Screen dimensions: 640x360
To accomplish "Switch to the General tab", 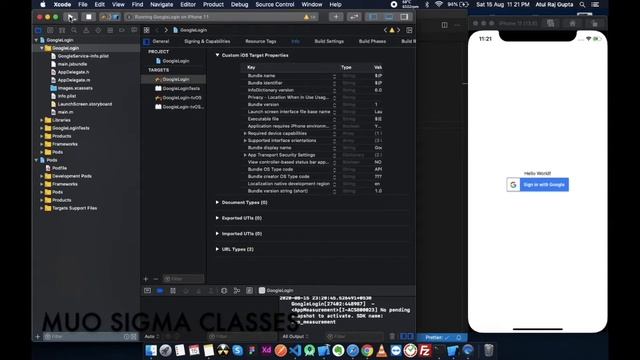I will [x=160, y=42].
